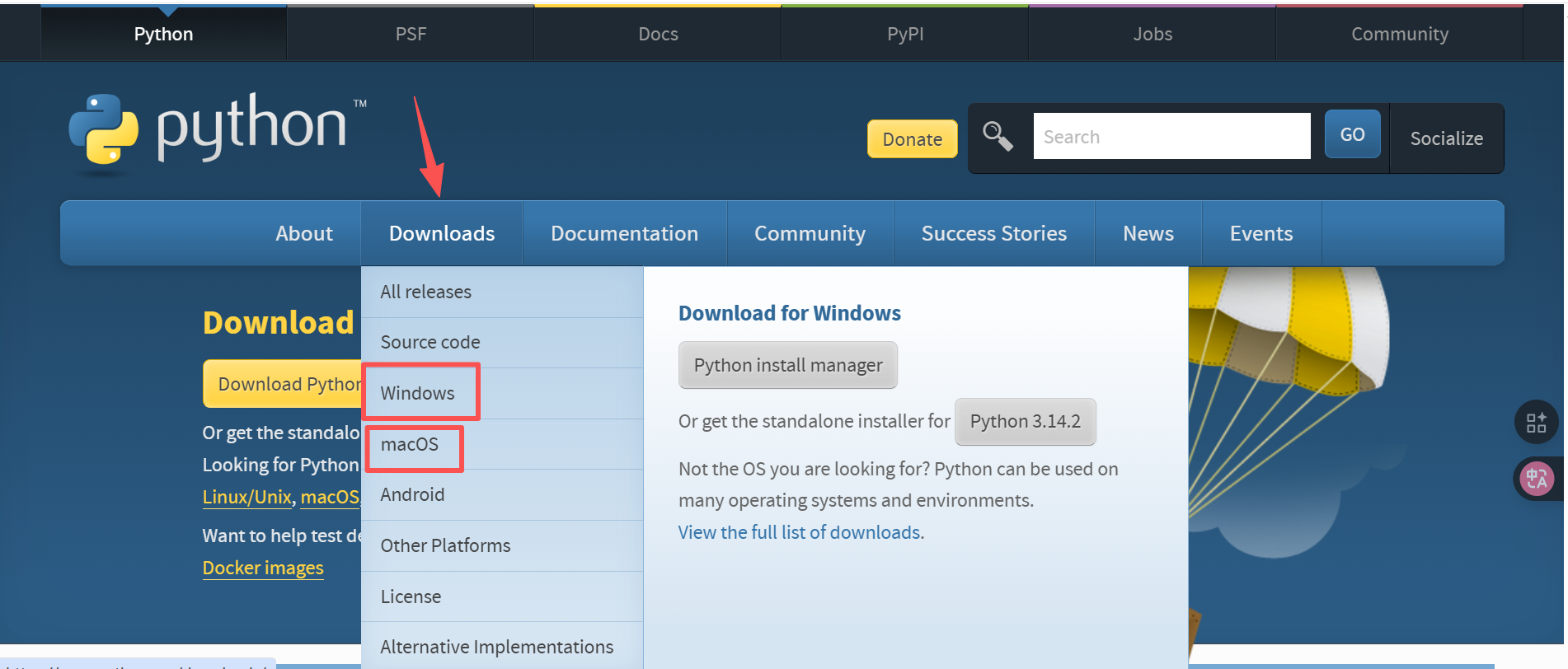
Task: Open the Jobs top tab
Action: [x=1153, y=34]
